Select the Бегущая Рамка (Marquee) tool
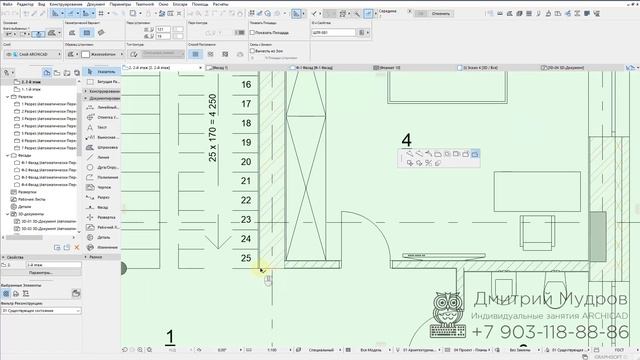This screenshot has height=360, width=640. click(x=102, y=82)
